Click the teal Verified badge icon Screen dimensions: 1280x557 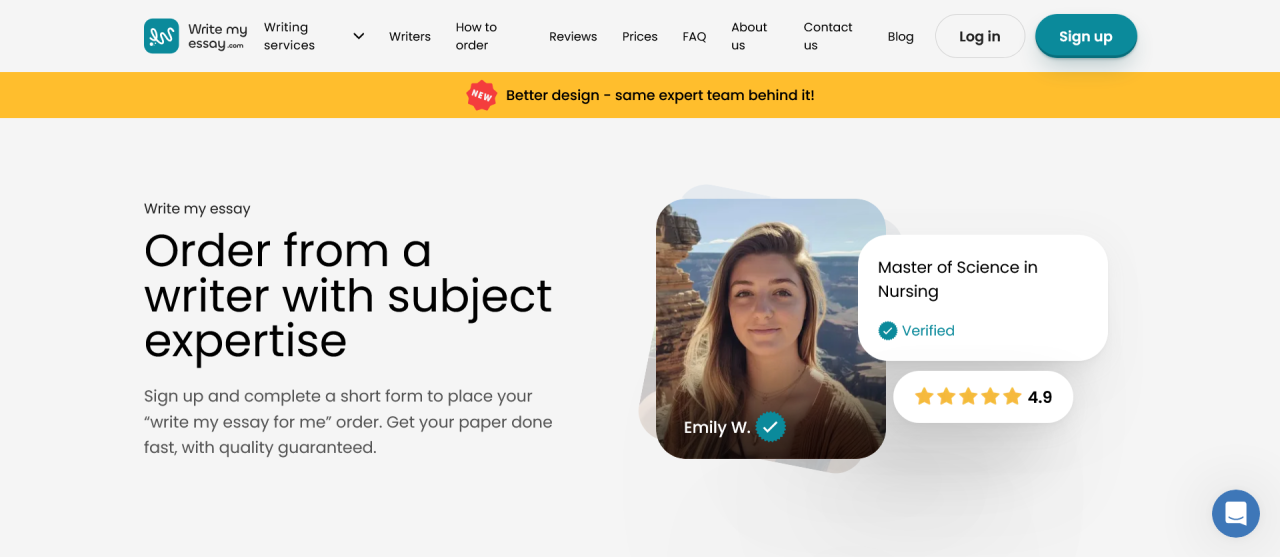pyautogui.click(x=887, y=331)
